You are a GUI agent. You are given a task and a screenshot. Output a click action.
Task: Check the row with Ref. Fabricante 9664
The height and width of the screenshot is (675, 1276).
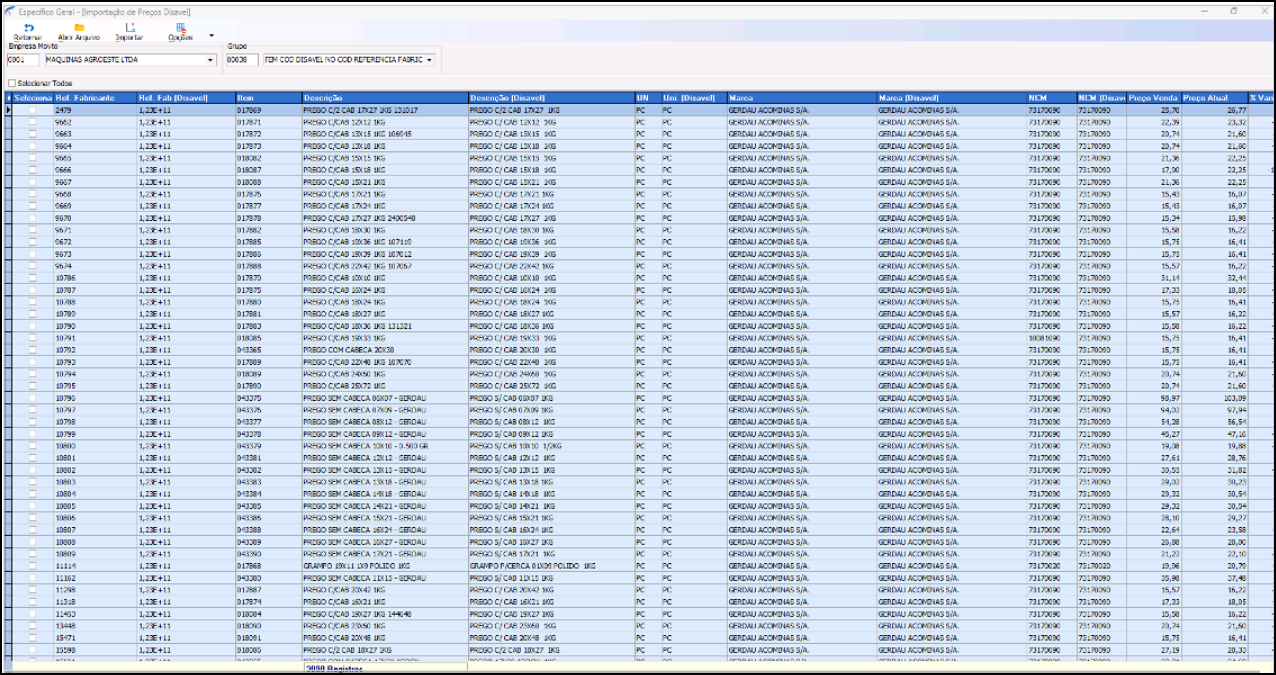33,146
